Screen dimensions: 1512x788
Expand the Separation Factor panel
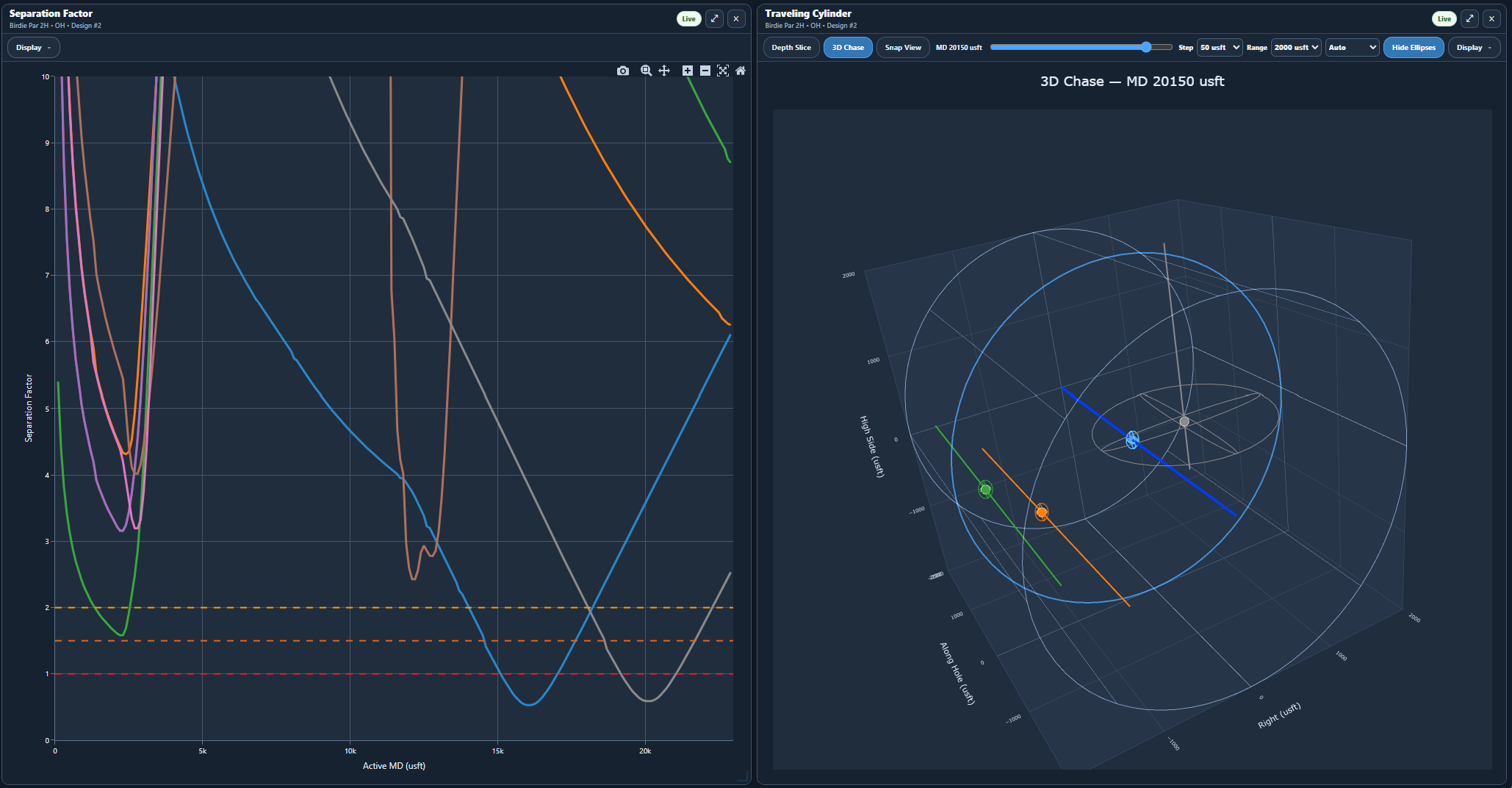pos(715,19)
